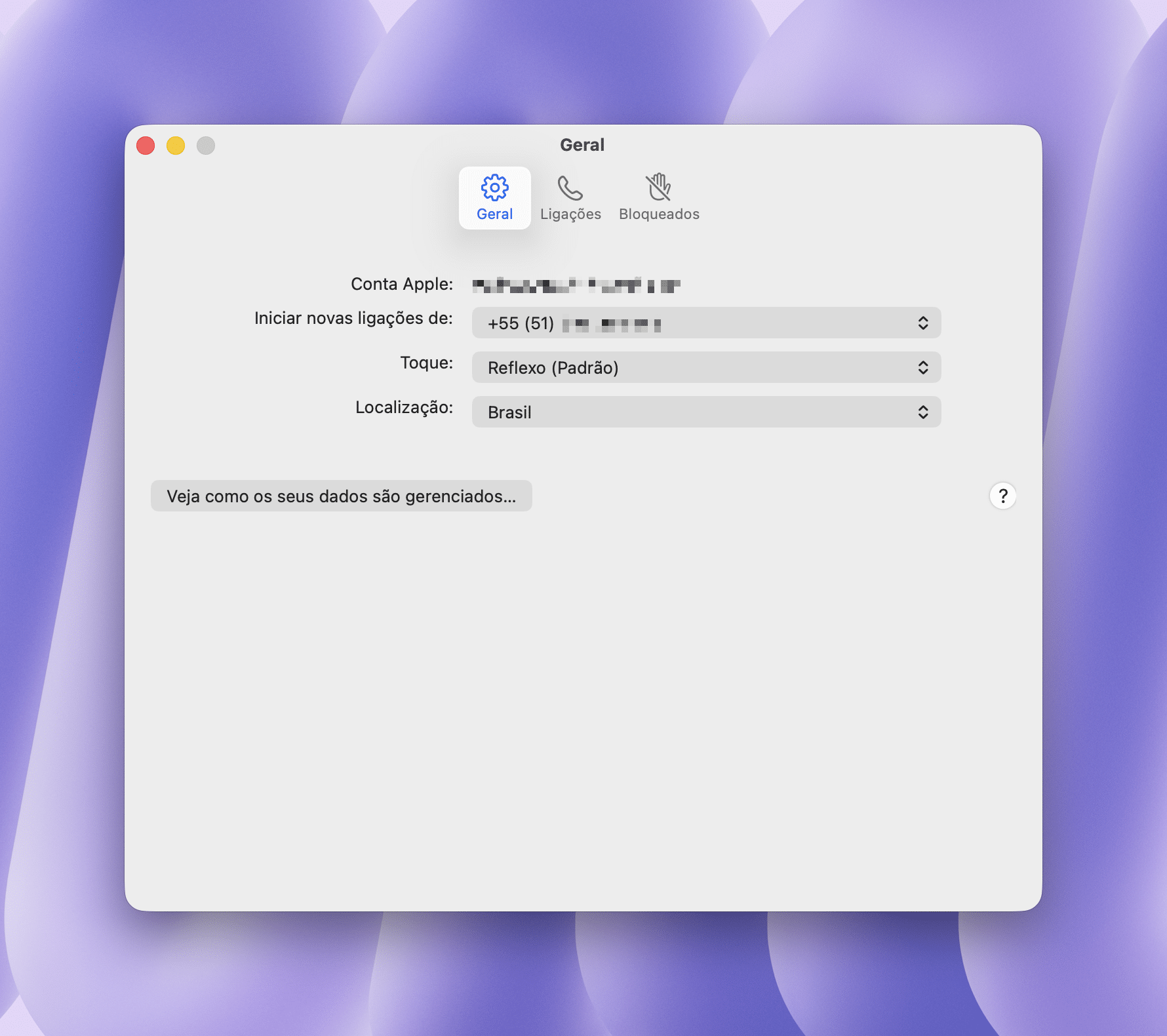
Task: Switch to the Bloqueados tab label
Action: coord(659,214)
